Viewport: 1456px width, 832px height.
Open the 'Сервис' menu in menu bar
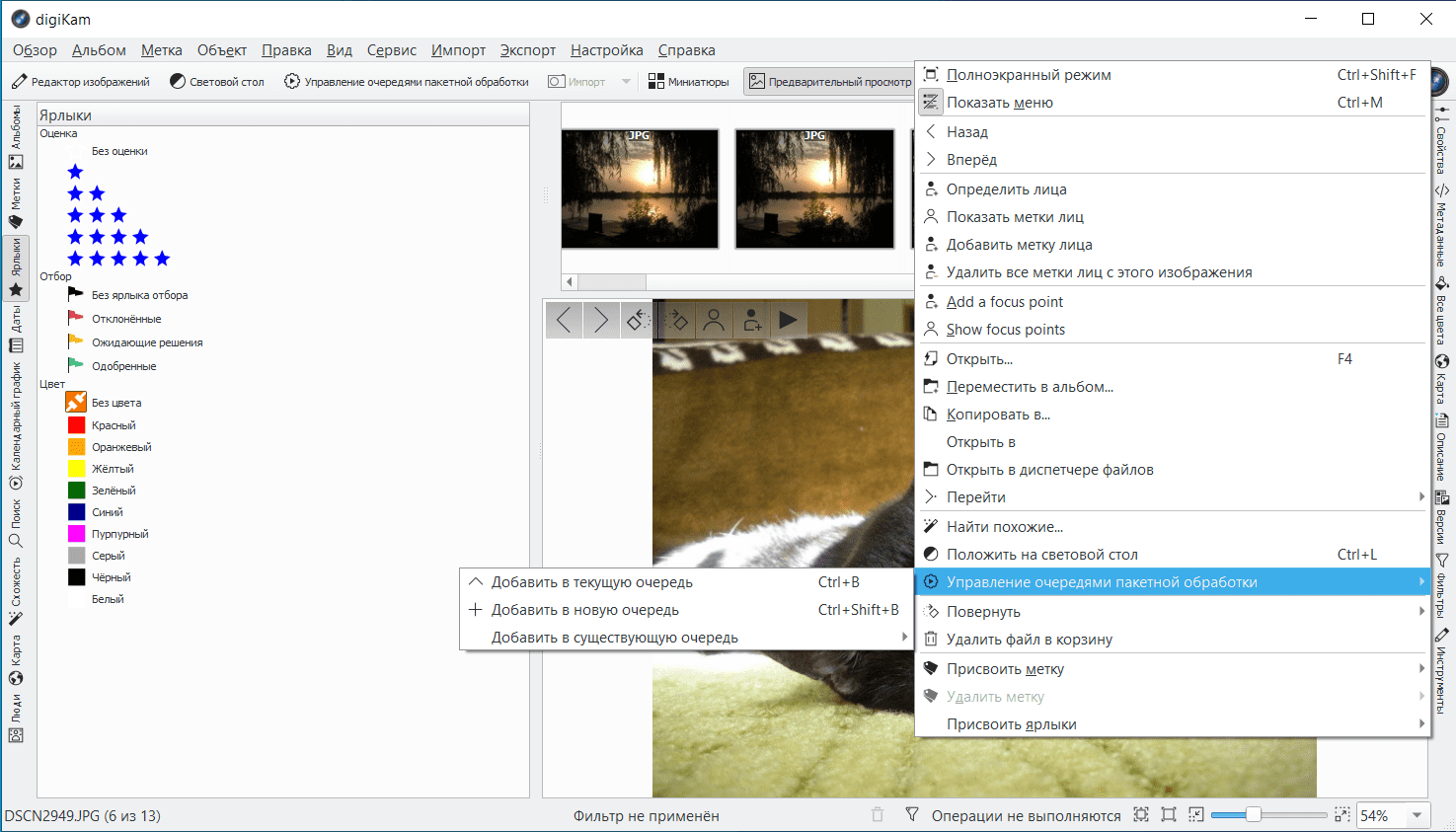pos(392,50)
